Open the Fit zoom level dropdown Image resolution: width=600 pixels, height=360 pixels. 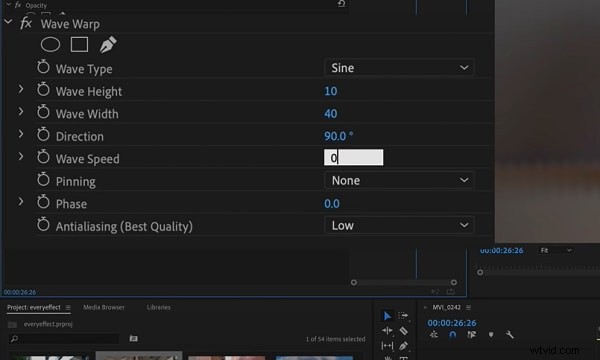tap(556, 250)
